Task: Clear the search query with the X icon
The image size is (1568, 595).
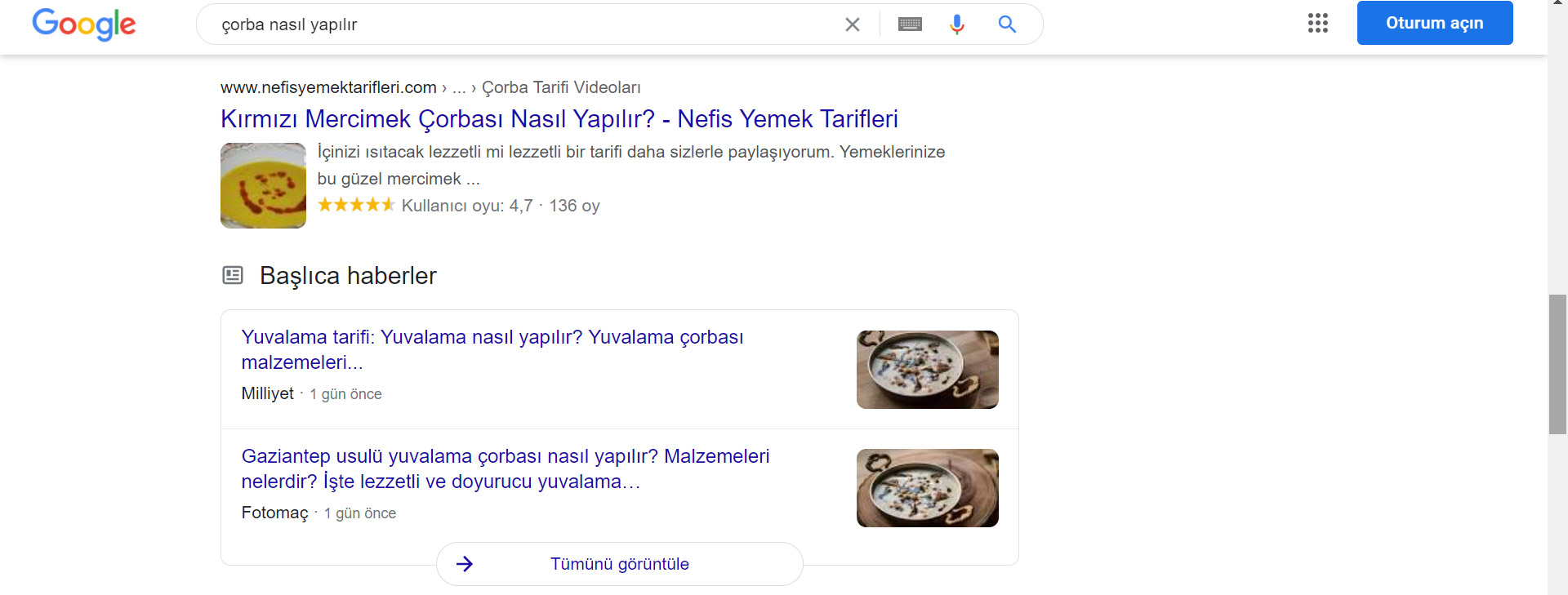Action: click(852, 24)
